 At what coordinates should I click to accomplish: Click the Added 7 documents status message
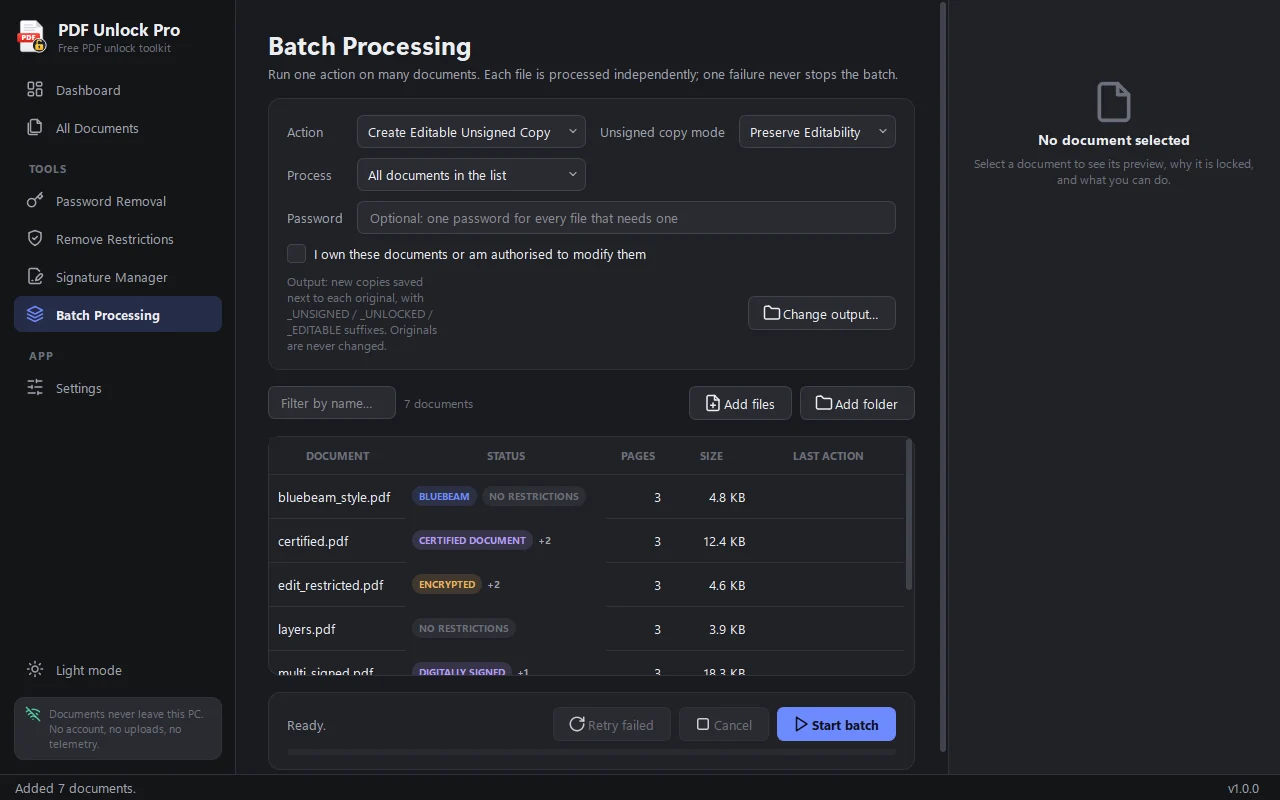click(75, 789)
